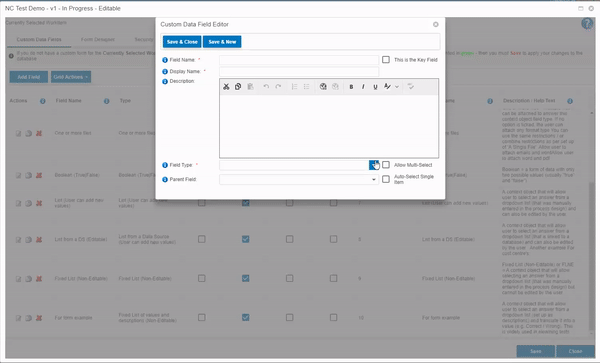Click the help question mark icon

pos(587,24)
